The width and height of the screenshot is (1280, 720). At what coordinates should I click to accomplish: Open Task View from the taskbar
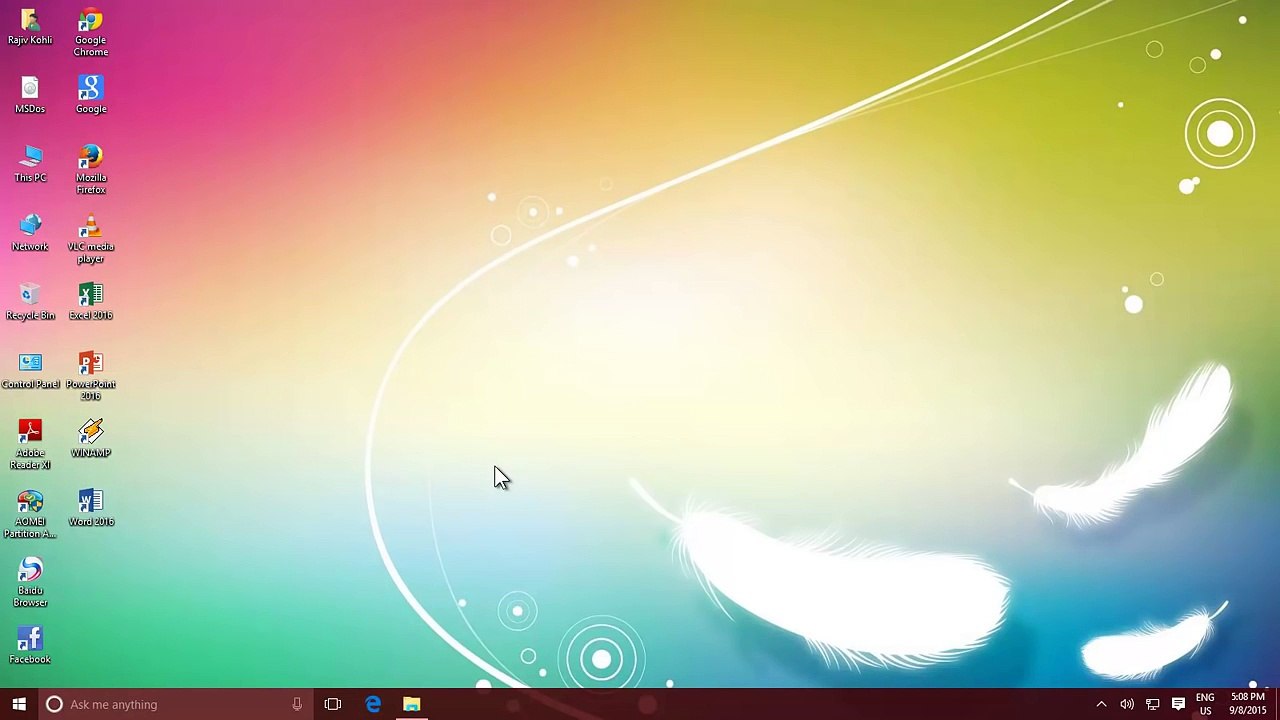[333, 704]
